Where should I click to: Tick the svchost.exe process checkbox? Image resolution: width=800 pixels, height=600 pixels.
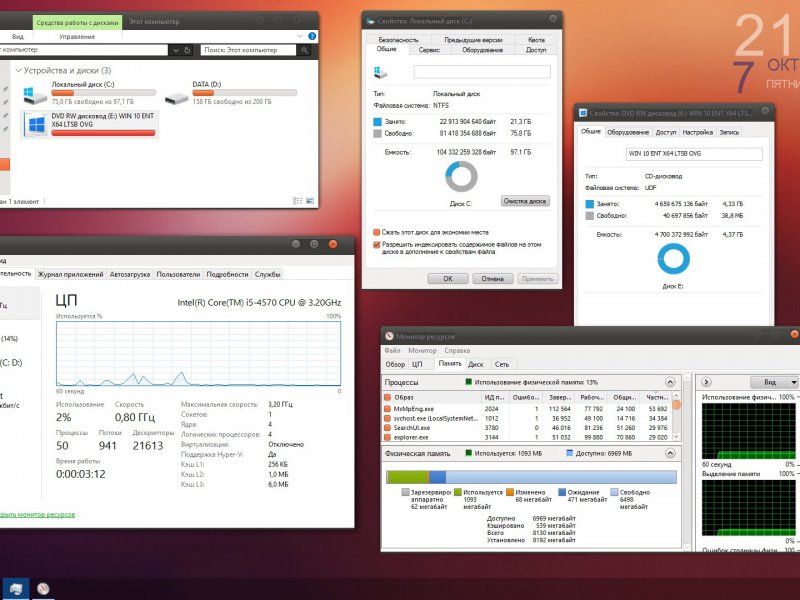tap(387, 418)
